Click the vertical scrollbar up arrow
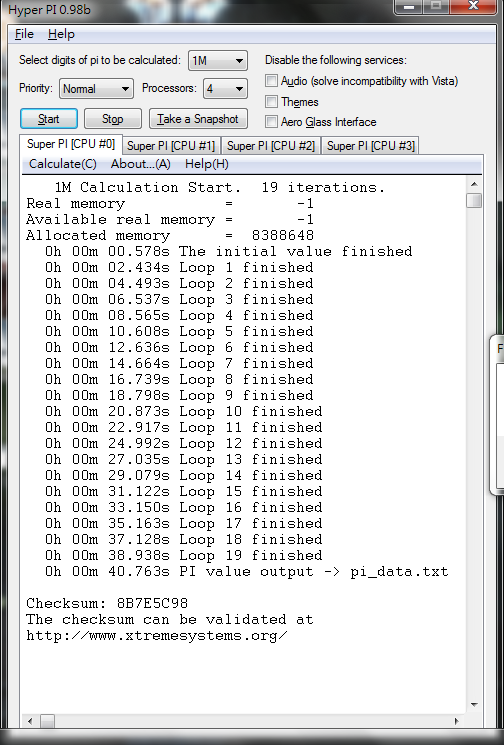The width and height of the screenshot is (504, 745). point(474,184)
